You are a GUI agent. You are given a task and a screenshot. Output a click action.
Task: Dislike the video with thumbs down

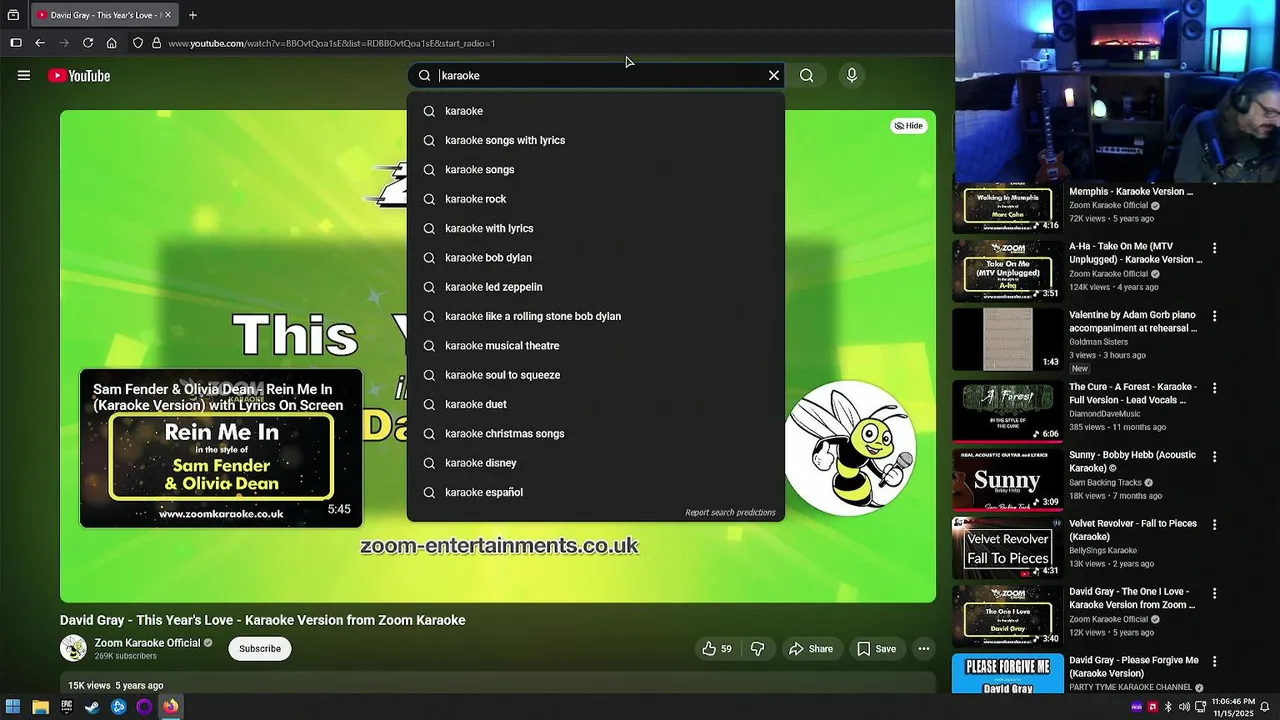(757, 649)
